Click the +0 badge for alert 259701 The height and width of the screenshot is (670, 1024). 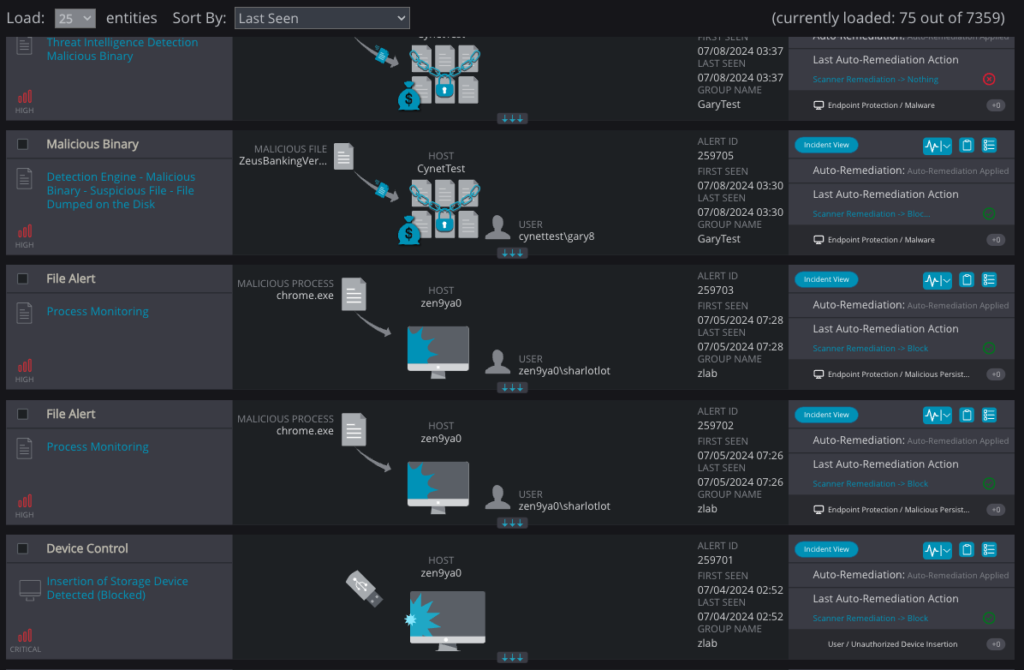pos(995,644)
